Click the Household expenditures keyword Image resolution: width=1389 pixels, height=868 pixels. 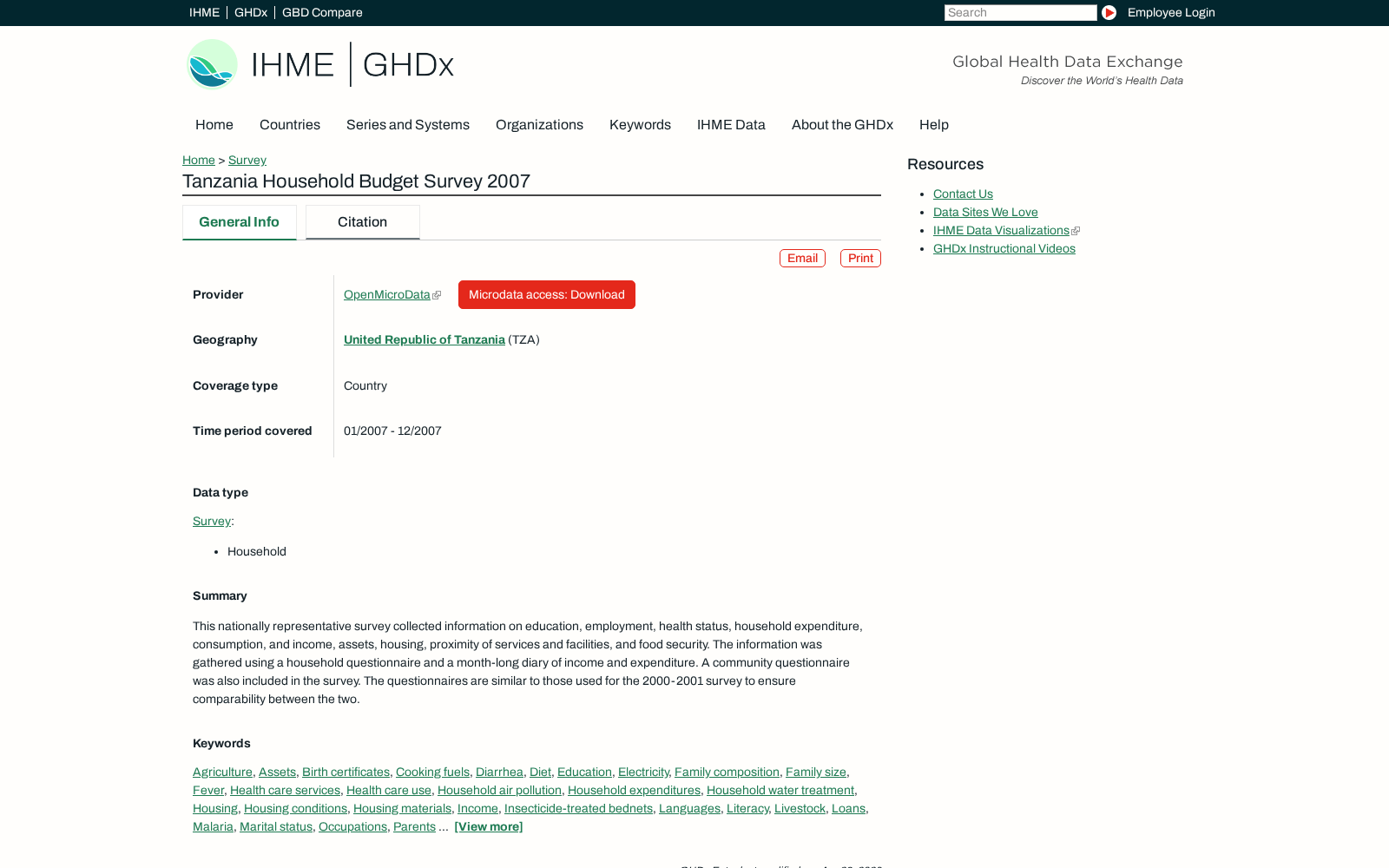pyautogui.click(x=634, y=790)
